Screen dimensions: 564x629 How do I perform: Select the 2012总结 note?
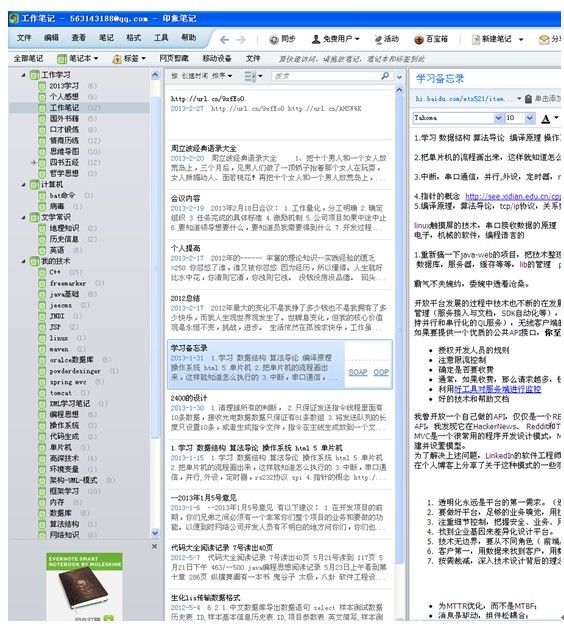point(279,313)
